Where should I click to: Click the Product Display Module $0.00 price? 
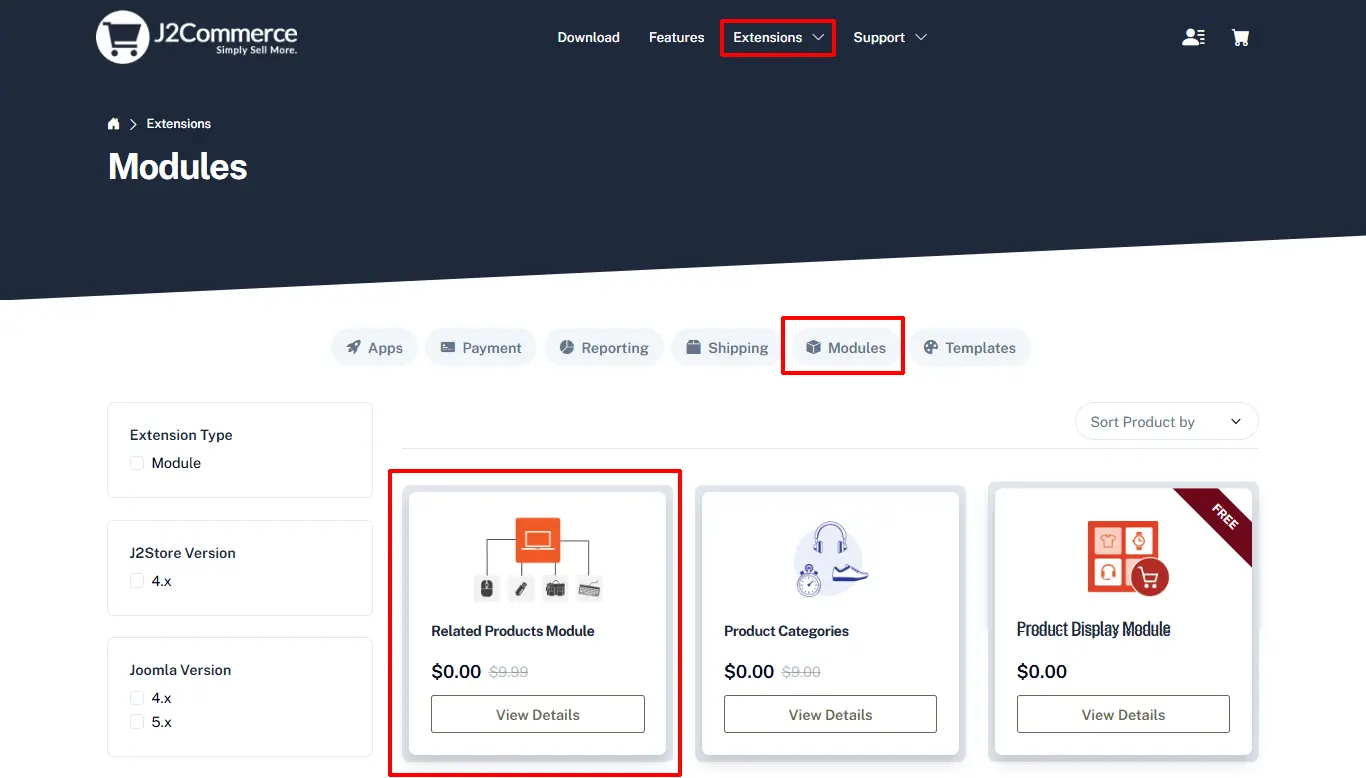[1042, 672]
